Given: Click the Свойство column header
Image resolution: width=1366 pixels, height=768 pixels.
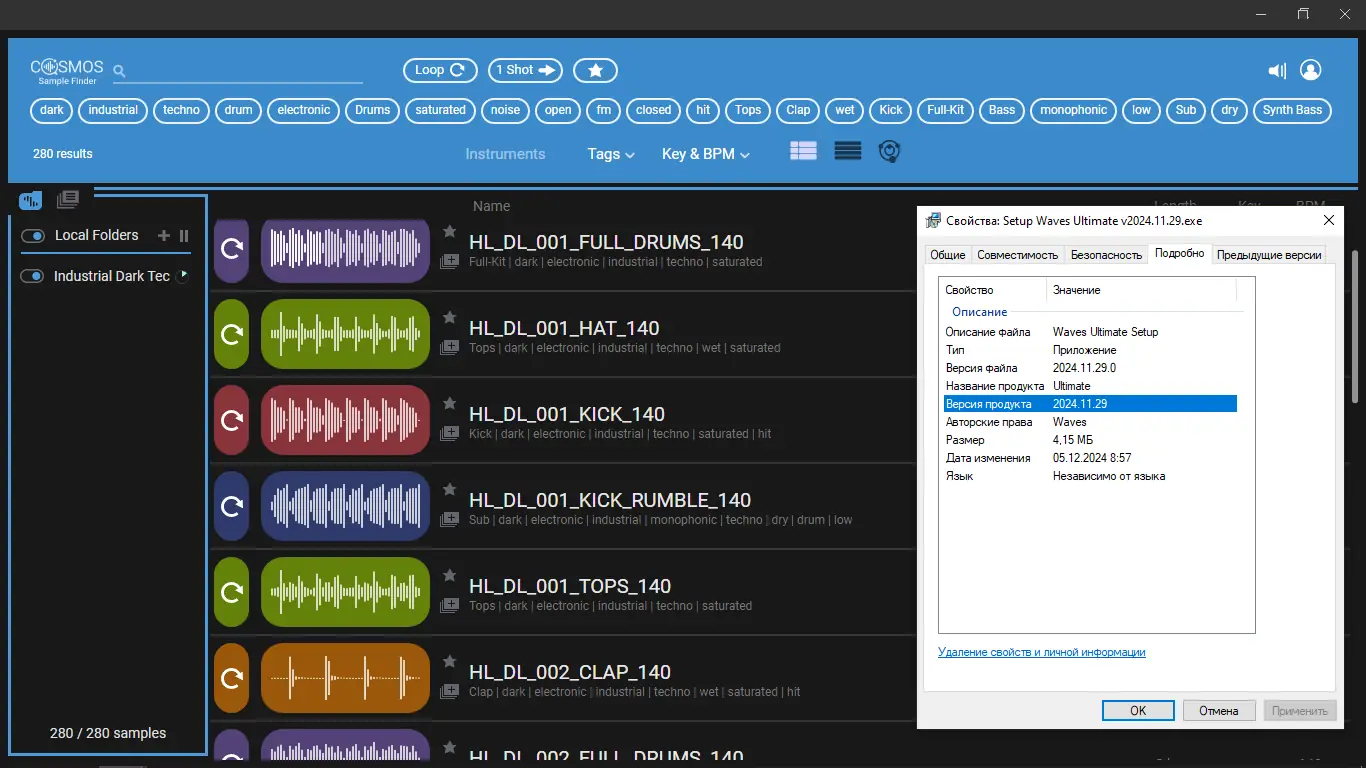Looking at the screenshot, I should [993, 290].
